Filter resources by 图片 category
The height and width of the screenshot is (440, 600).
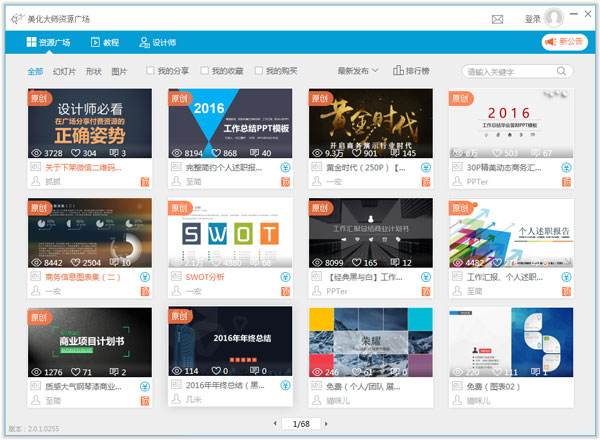[x=119, y=72]
